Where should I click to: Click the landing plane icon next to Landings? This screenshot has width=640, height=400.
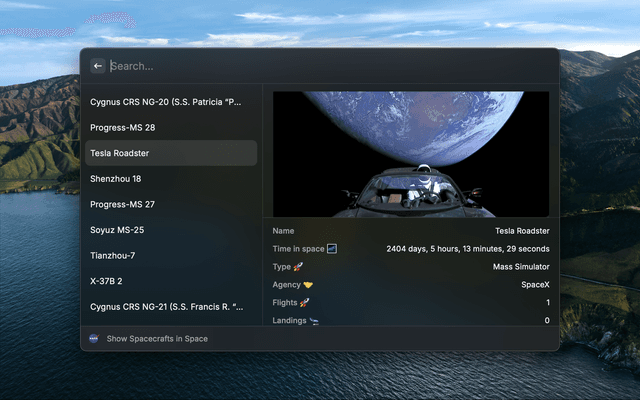pyautogui.click(x=314, y=321)
